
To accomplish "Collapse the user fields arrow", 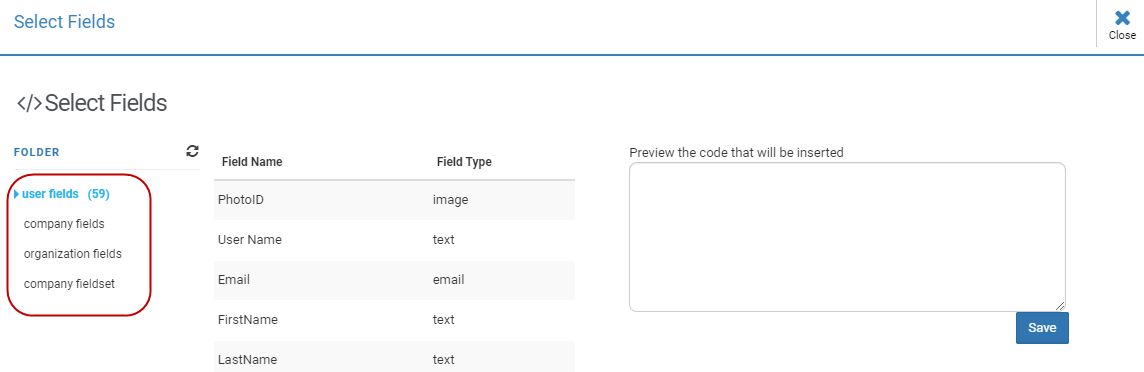I will pos(16,194).
